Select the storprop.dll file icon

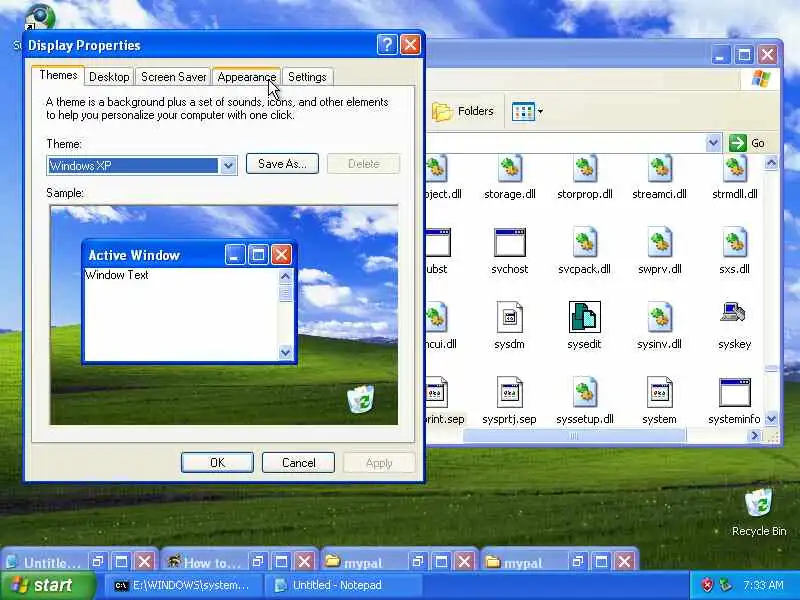(585, 169)
